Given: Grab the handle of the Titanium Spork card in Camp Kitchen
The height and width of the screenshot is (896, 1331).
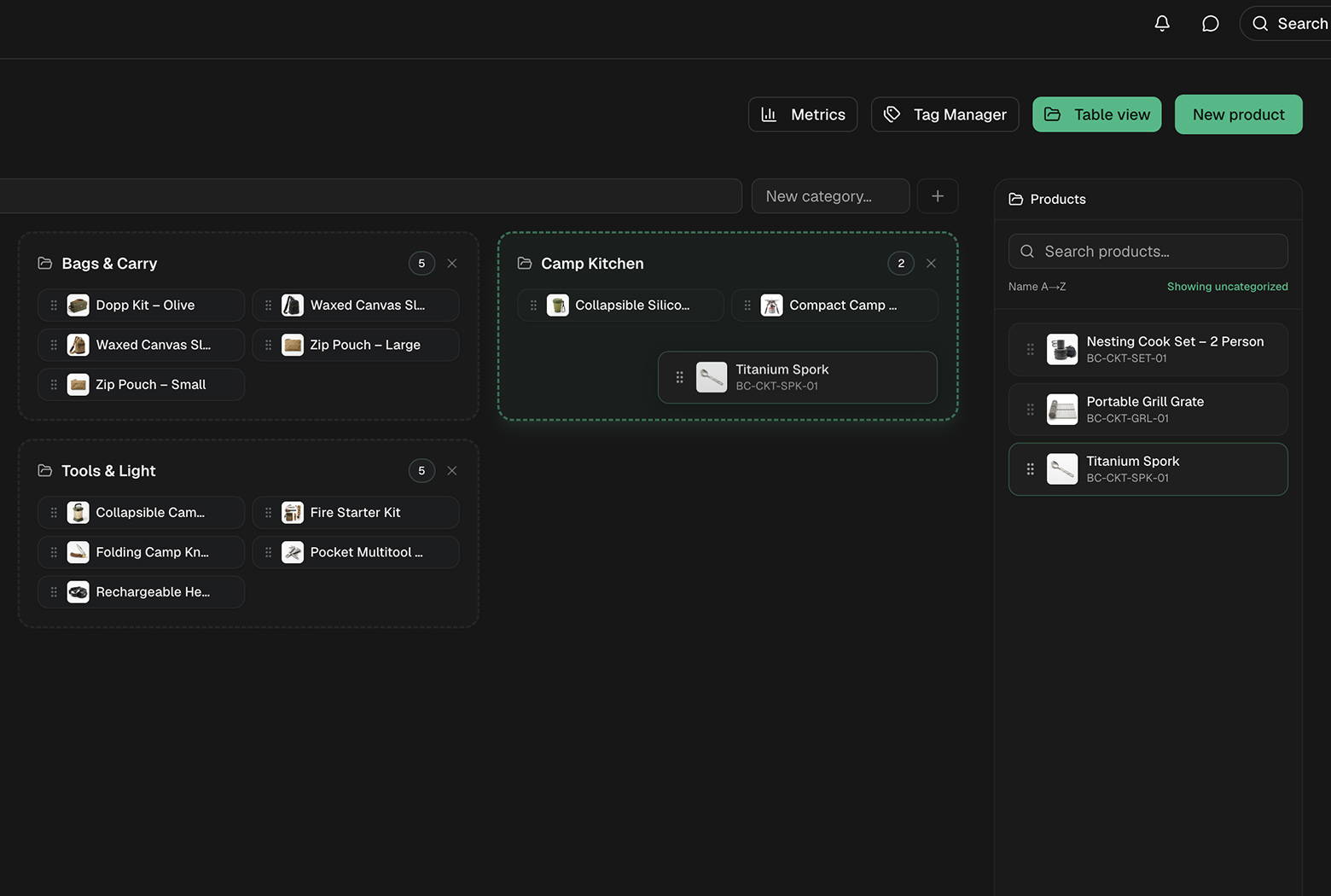Looking at the screenshot, I should (x=680, y=377).
